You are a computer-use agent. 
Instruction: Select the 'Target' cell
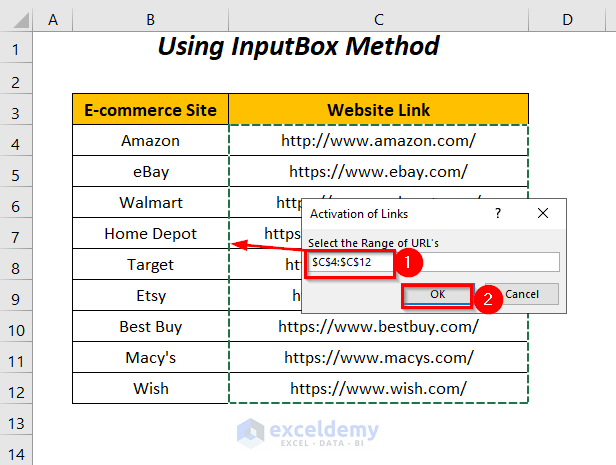click(150, 264)
